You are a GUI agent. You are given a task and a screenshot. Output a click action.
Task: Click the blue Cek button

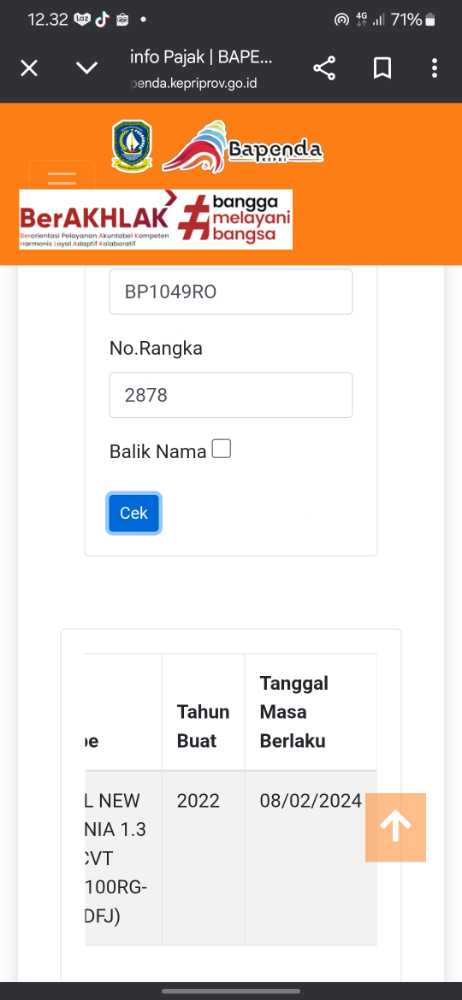click(x=133, y=513)
